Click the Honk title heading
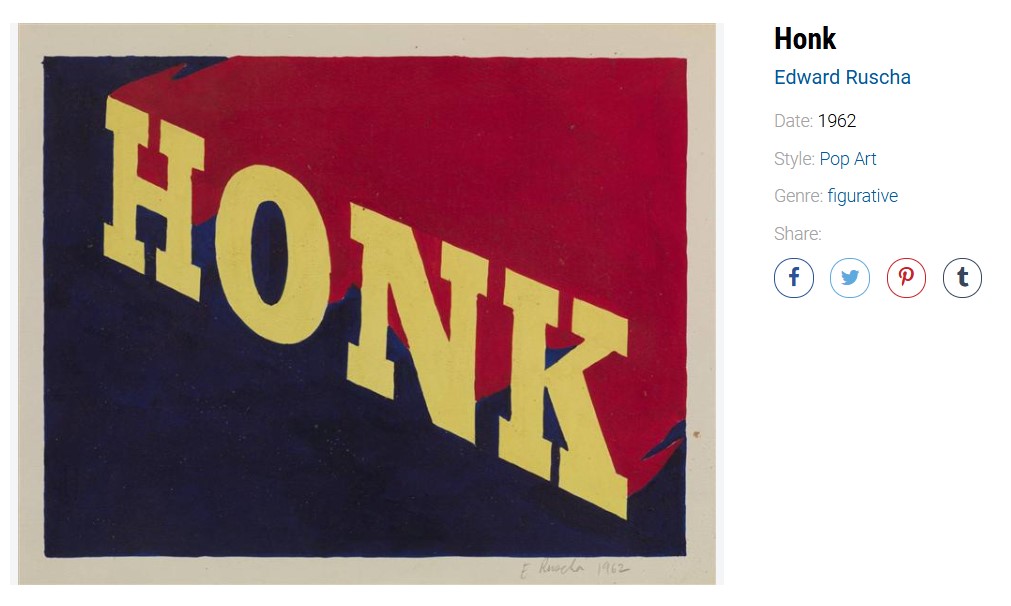Screen dimensions: 1011x606 click(805, 39)
